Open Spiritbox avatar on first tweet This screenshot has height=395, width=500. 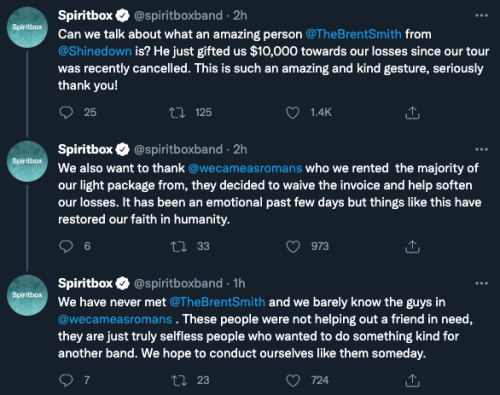pyautogui.click(x=27, y=27)
